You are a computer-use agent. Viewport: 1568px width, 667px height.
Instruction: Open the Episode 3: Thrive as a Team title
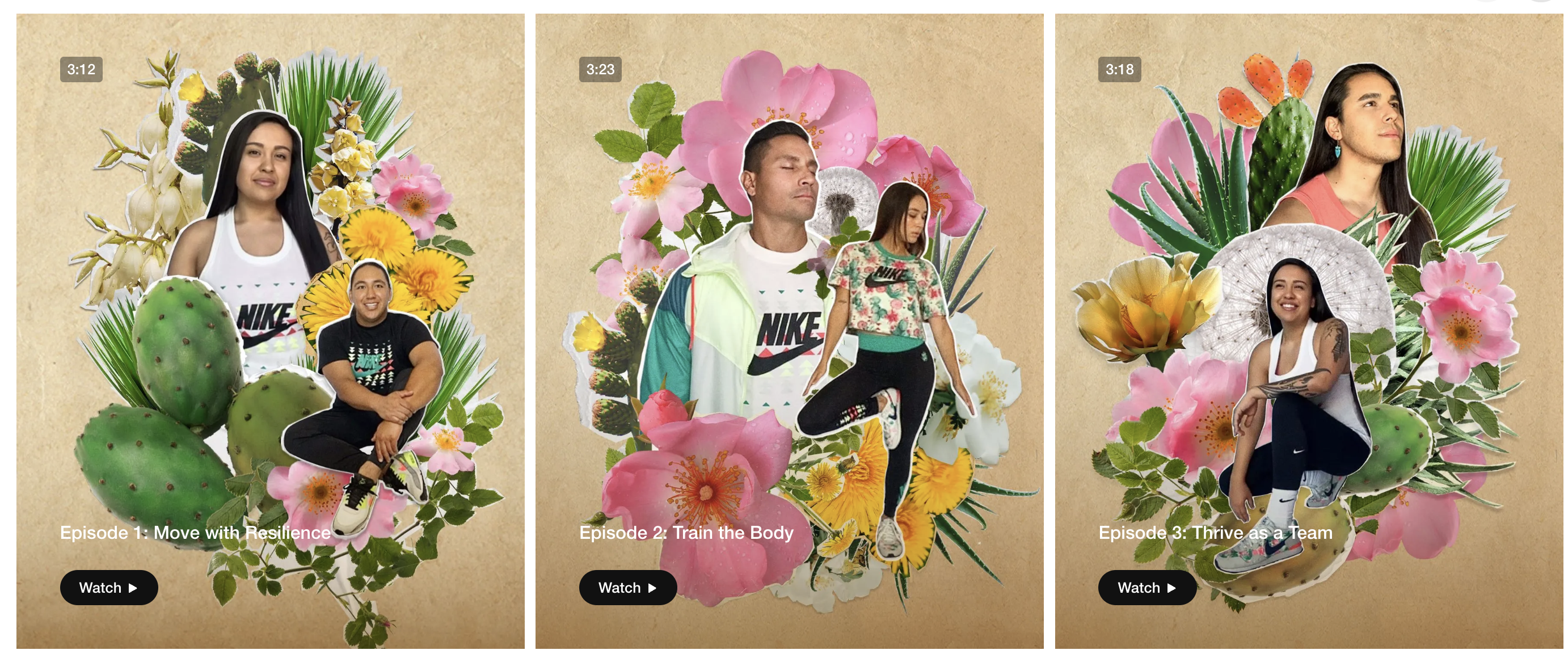pyautogui.click(x=1215, y=533)
